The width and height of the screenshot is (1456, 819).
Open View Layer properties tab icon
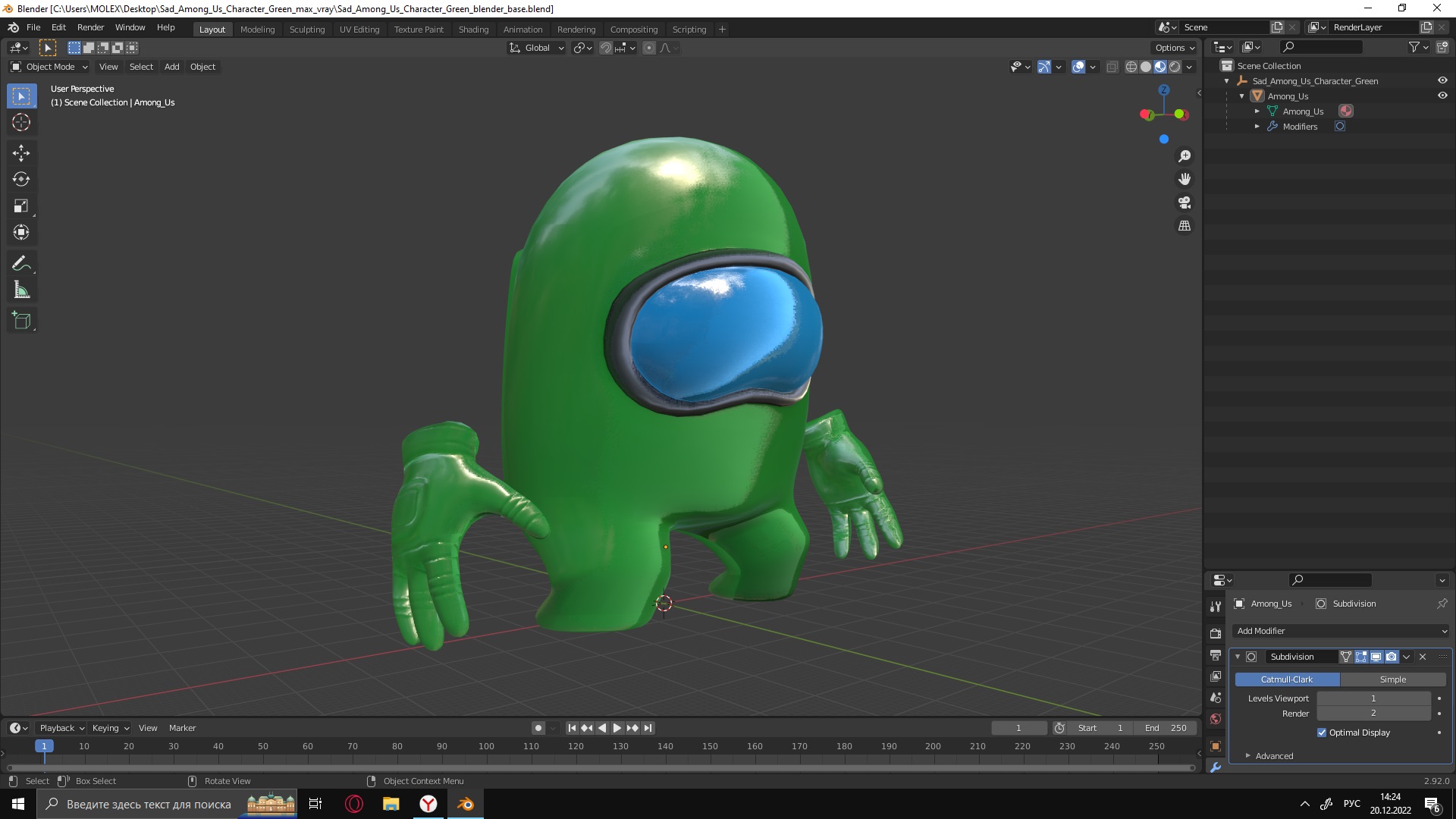pyautogui.click(x=1216, y=676)
